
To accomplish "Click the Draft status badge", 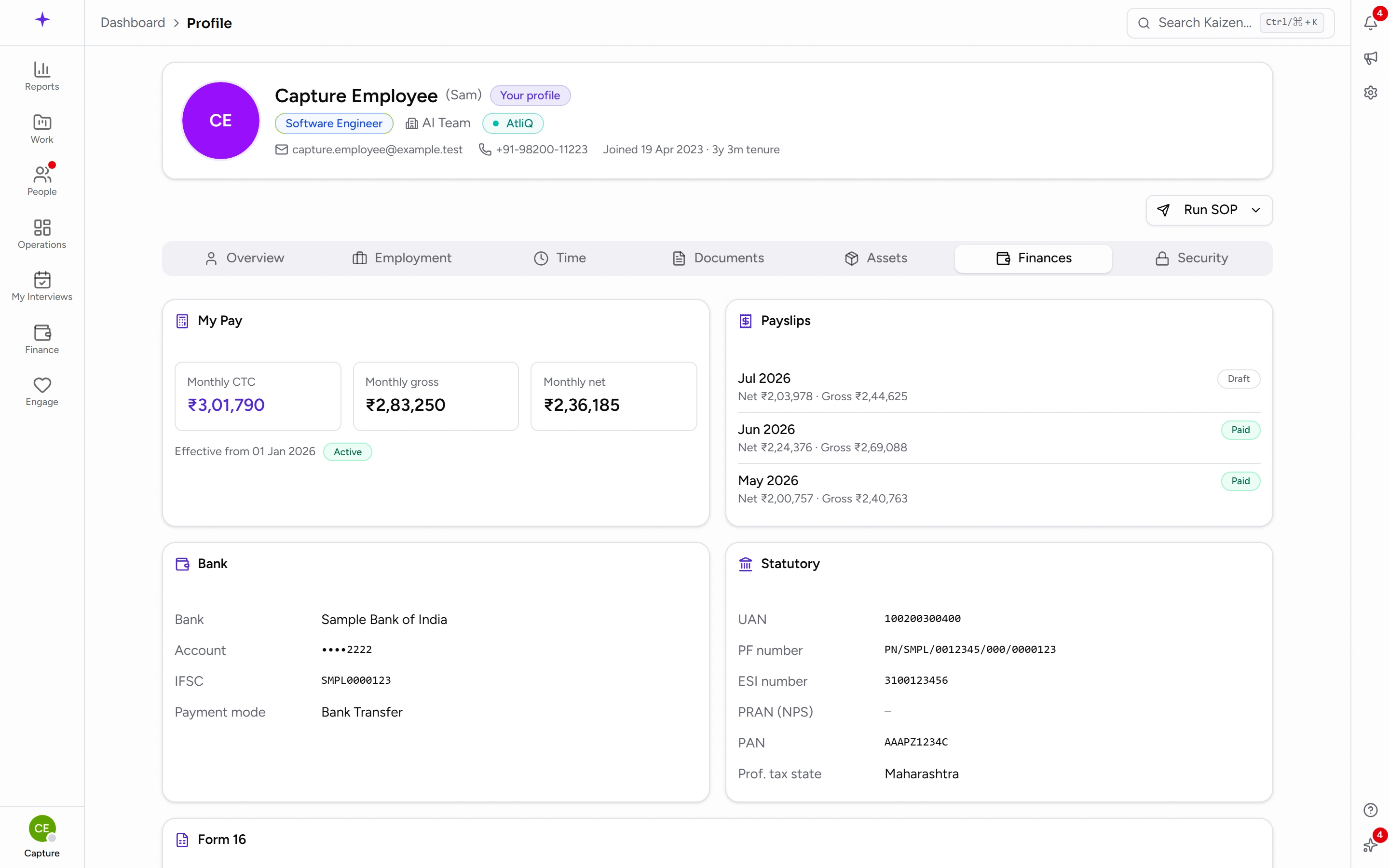I will pyautogui.click(x=1239, y=379).
